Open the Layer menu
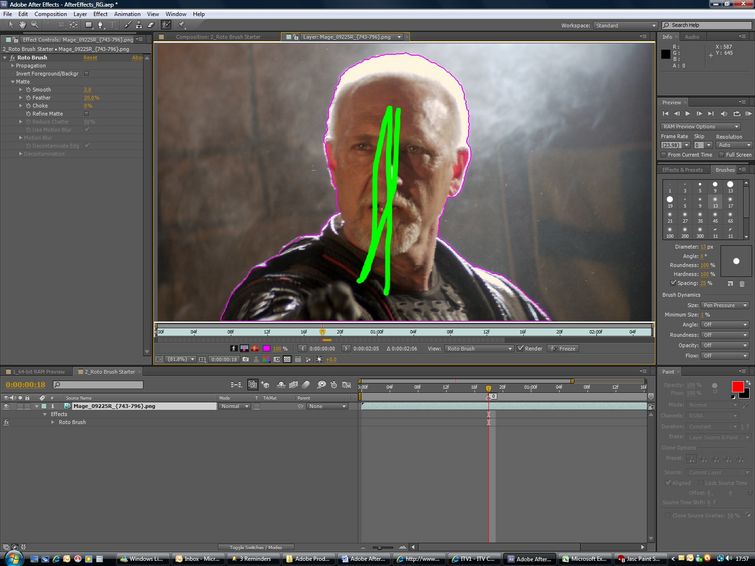 coord(80,14)
